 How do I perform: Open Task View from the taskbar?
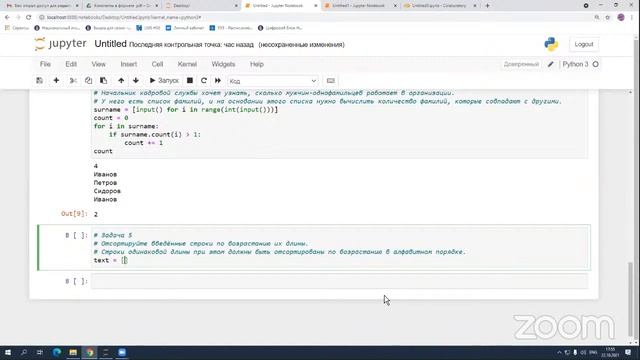(40, 352)
